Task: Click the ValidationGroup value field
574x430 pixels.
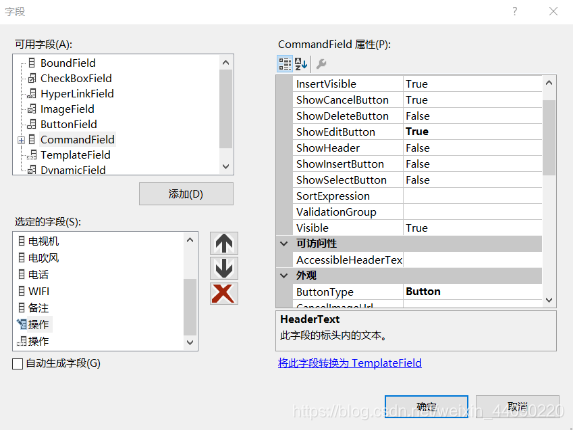Action: coord(472,212)
